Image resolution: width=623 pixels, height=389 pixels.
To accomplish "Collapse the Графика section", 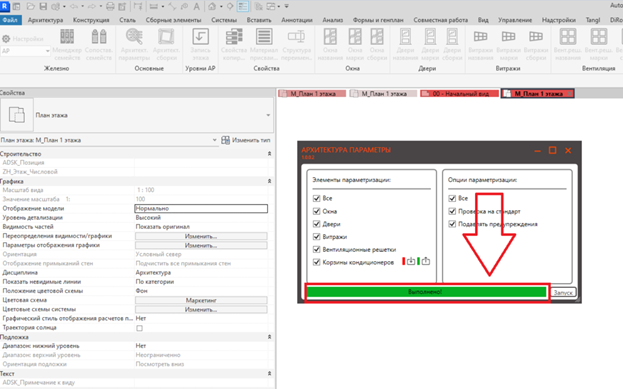I will [269, 181].
